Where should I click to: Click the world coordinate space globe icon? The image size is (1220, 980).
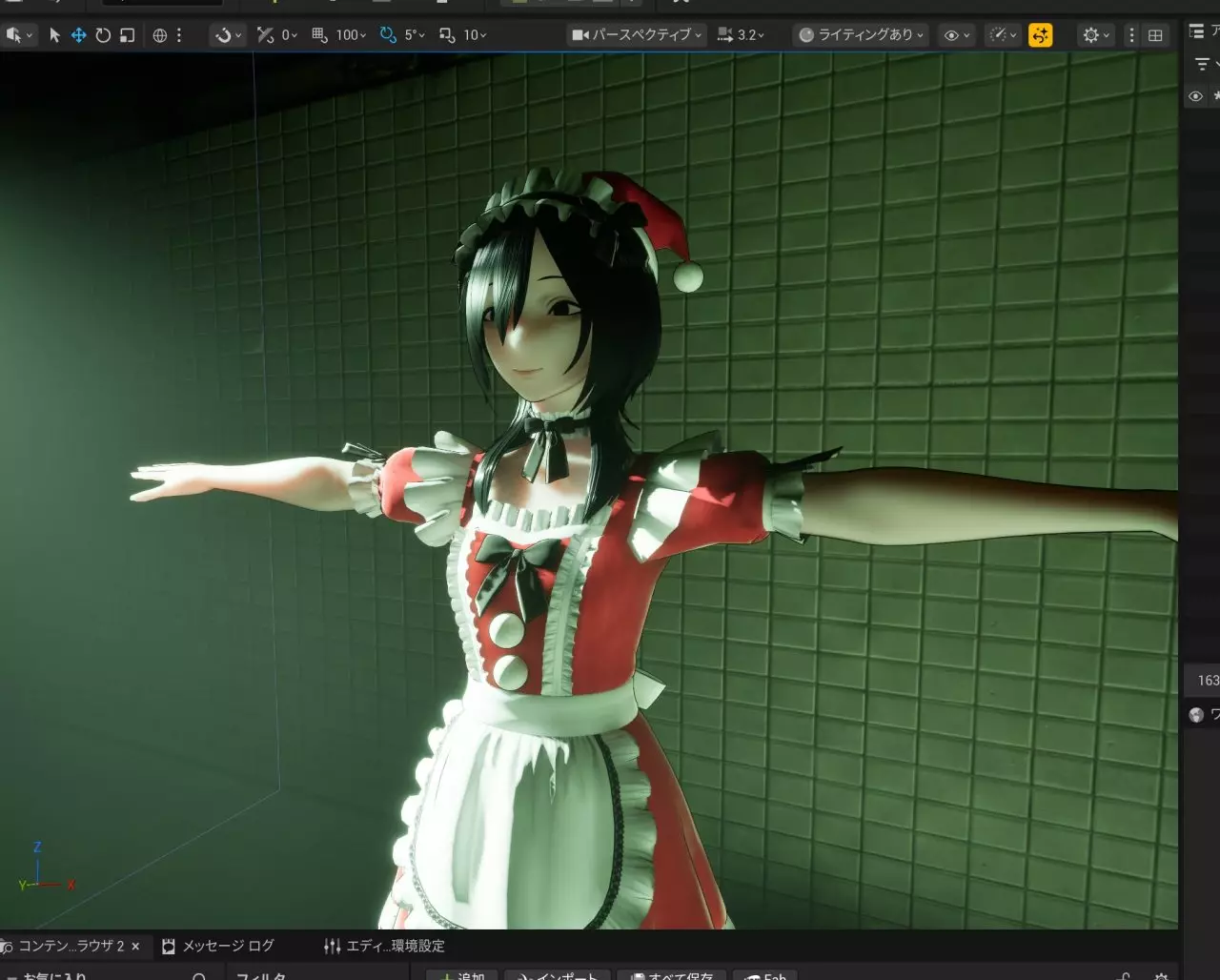160,35
